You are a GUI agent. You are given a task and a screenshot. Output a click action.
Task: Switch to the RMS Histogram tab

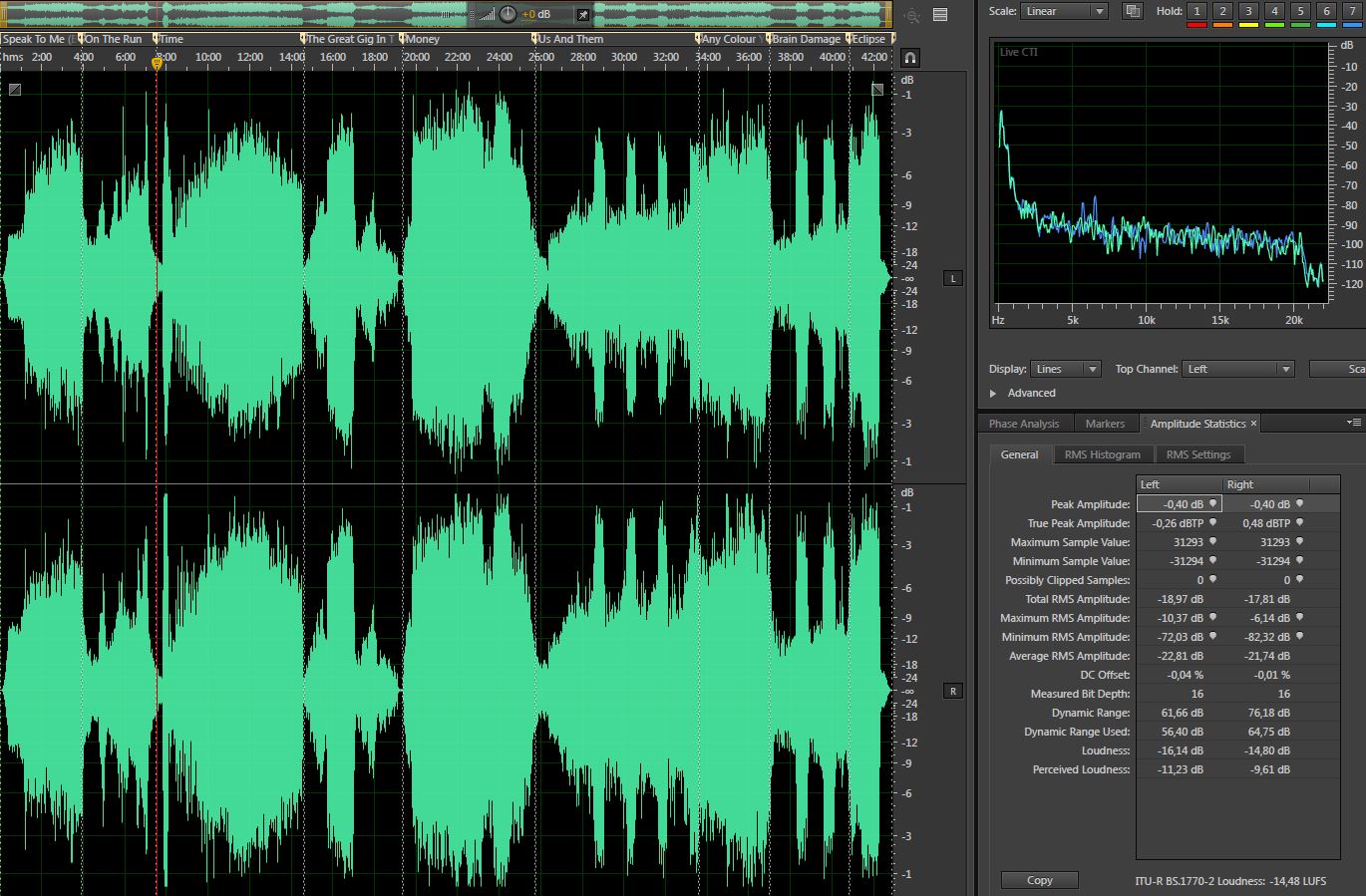(1102, 454)
